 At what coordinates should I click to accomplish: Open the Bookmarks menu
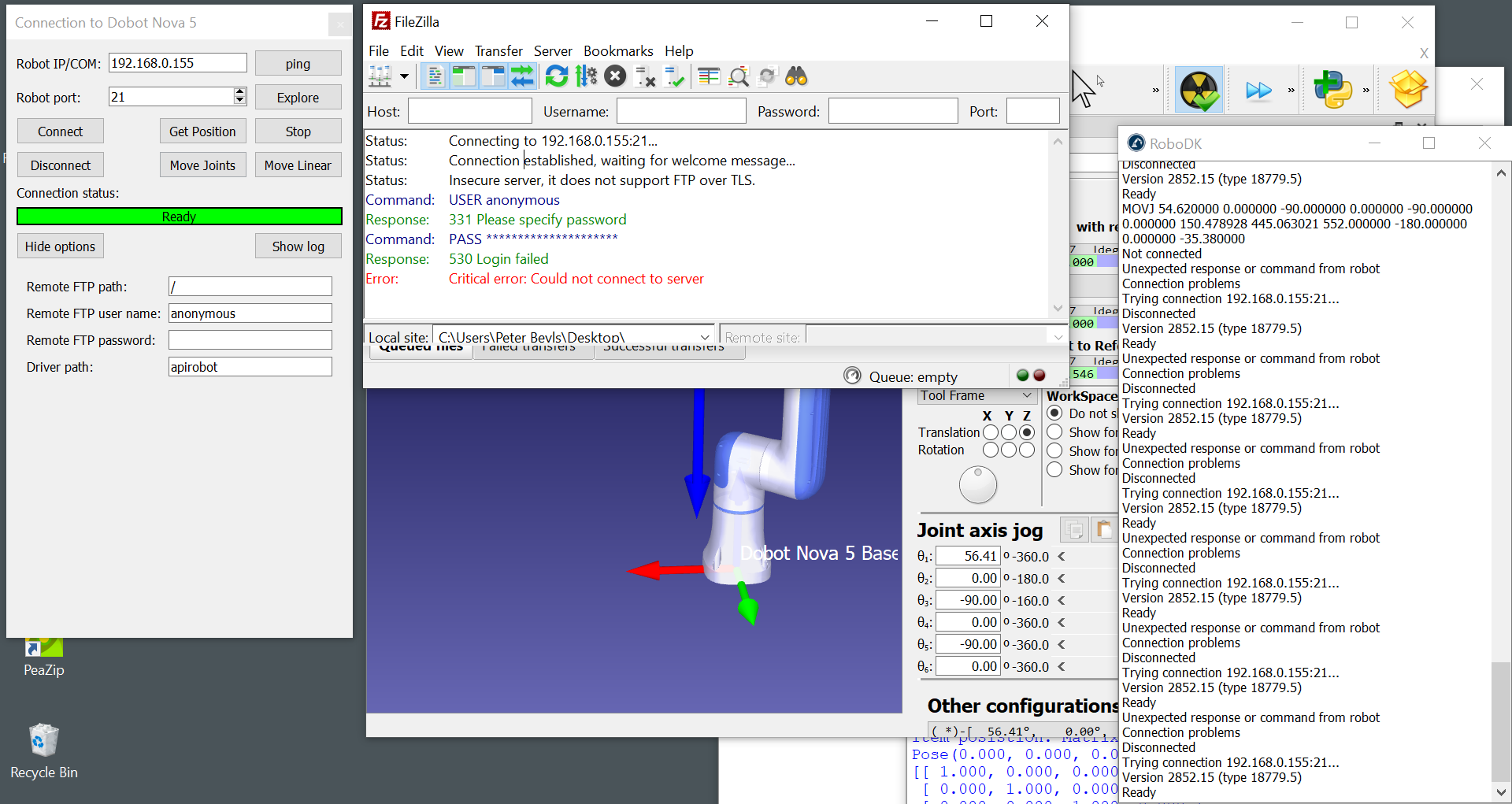tap(617, 51)
